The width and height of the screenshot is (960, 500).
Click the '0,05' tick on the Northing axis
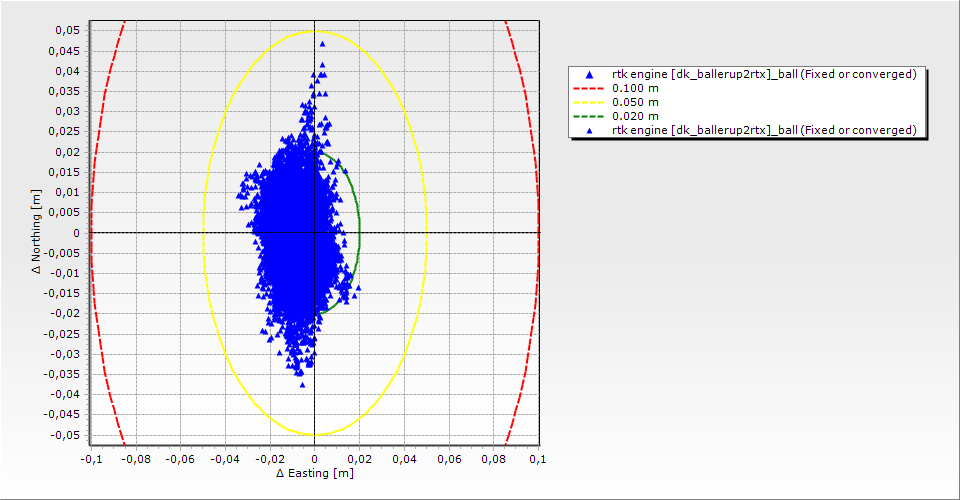click(67, 30)
